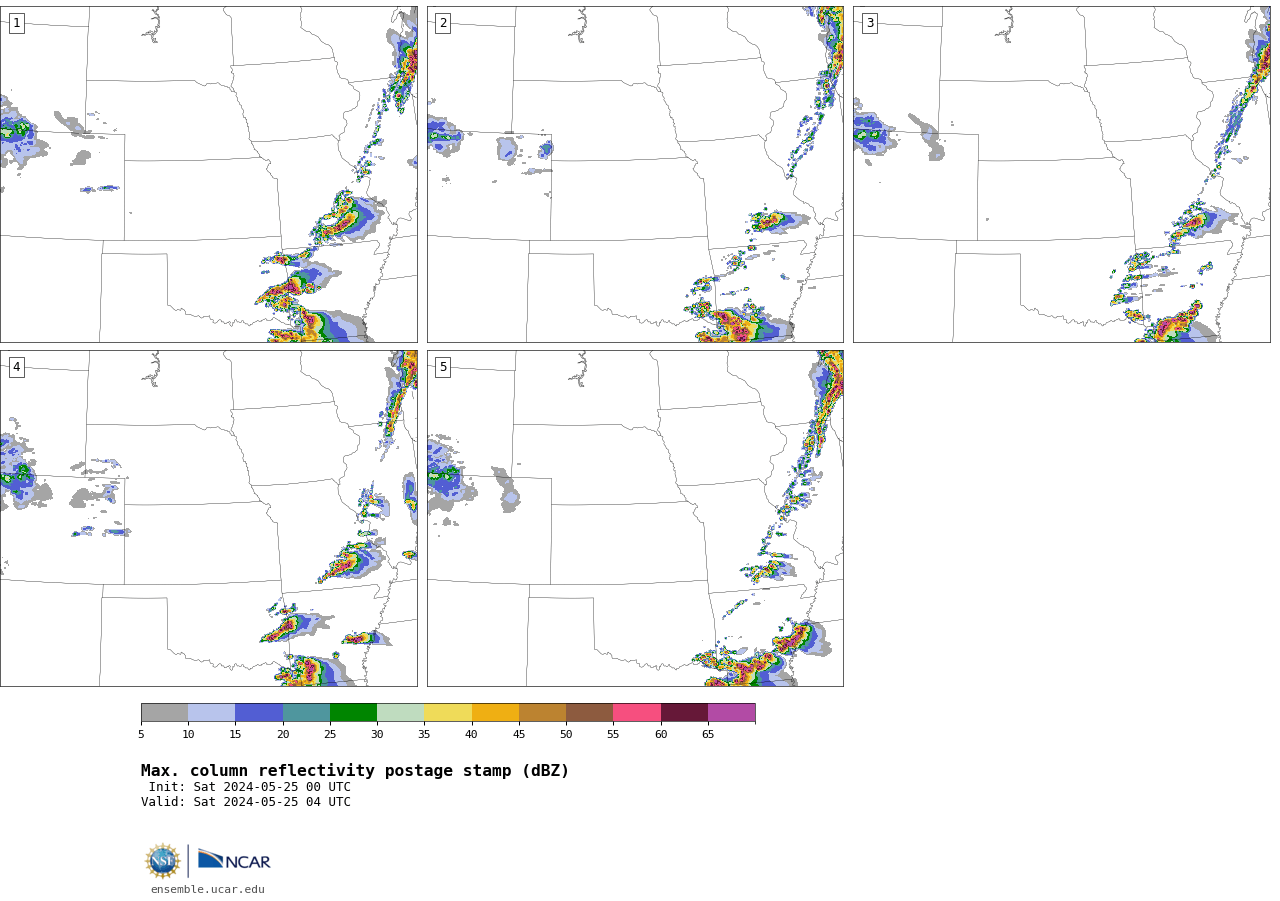1280x901 pixels.
Task: Click the colorbar tick label 65
Action: tap(708, 735)
